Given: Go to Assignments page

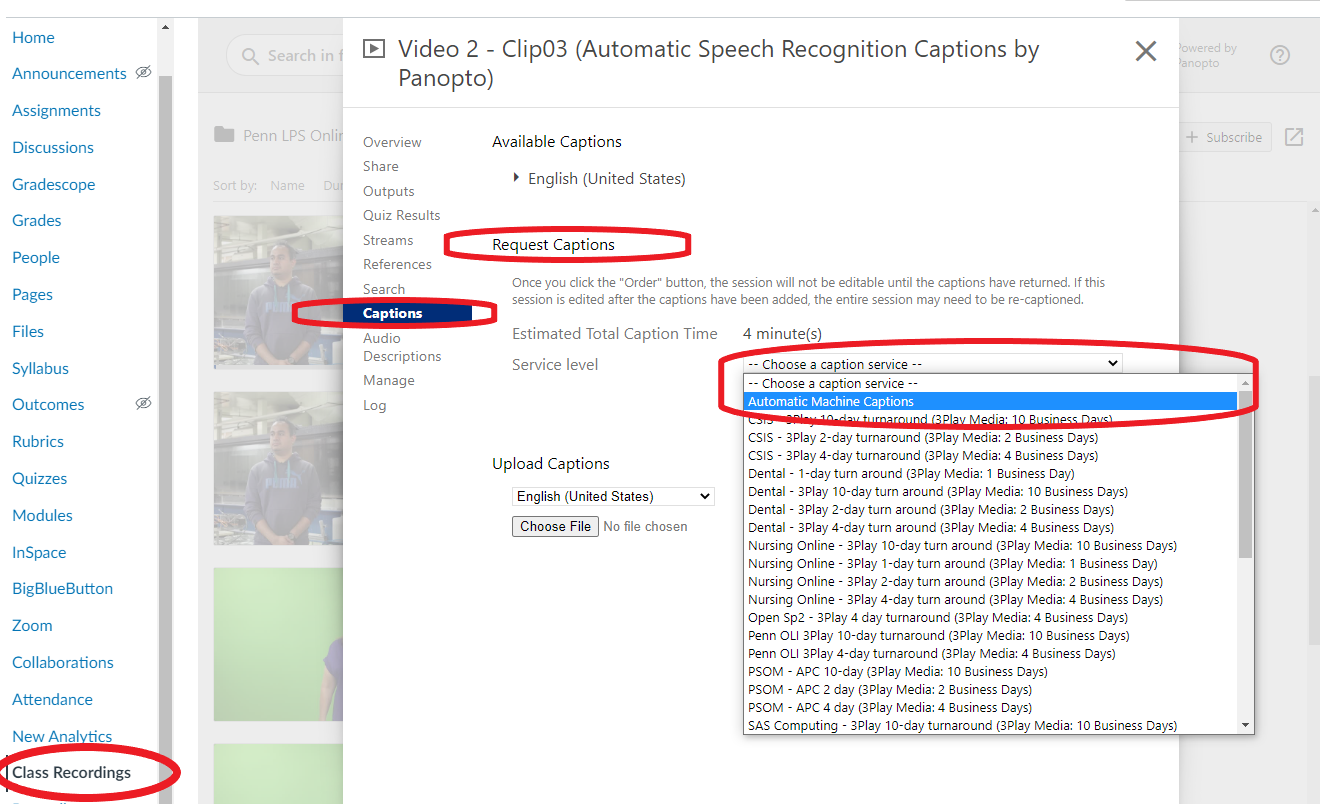Looking at the screenshot, I should pos(56,110).
